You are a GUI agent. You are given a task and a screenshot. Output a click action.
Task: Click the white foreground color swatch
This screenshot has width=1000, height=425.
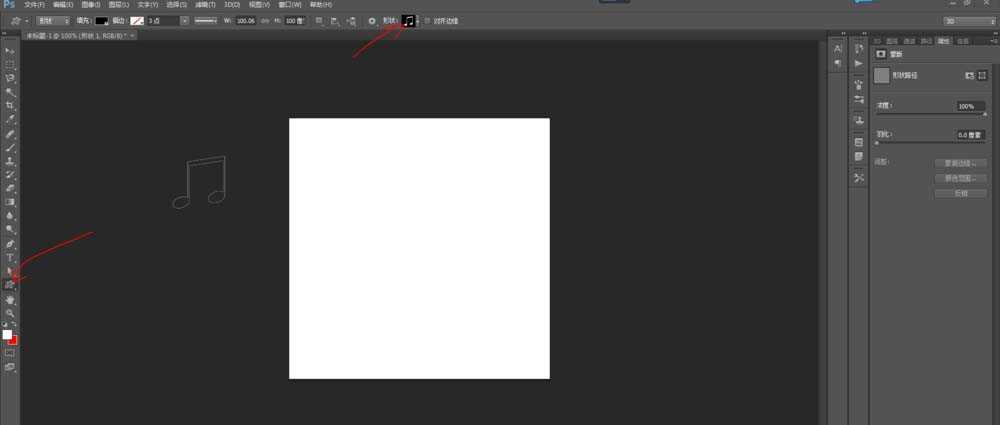coord(7,334)
